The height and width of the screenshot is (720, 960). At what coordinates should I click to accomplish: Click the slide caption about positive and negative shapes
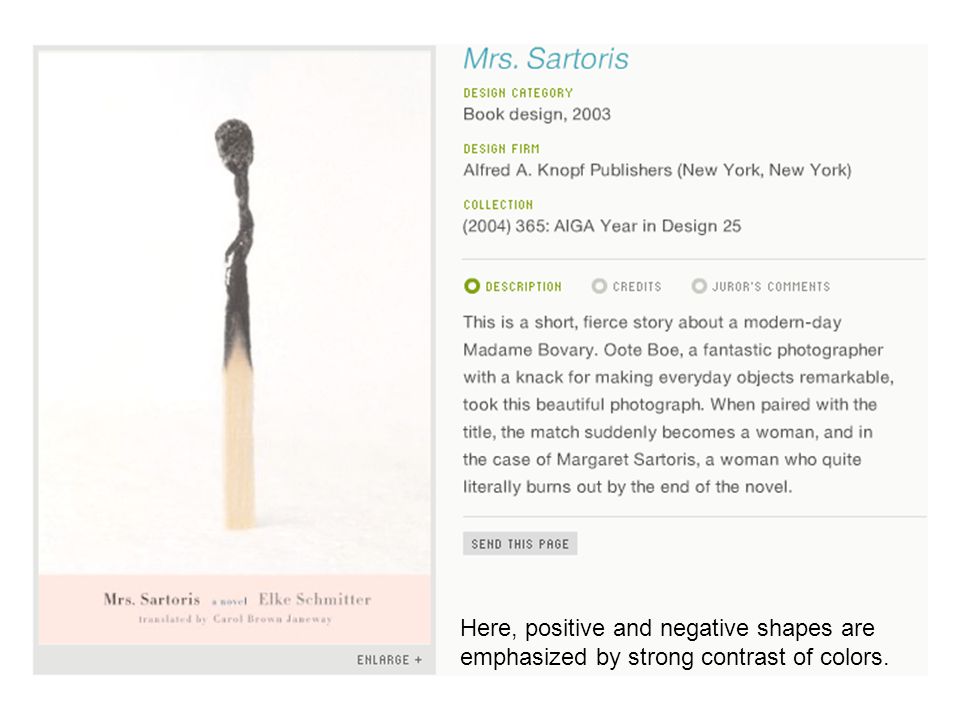(x=674, y=642)
